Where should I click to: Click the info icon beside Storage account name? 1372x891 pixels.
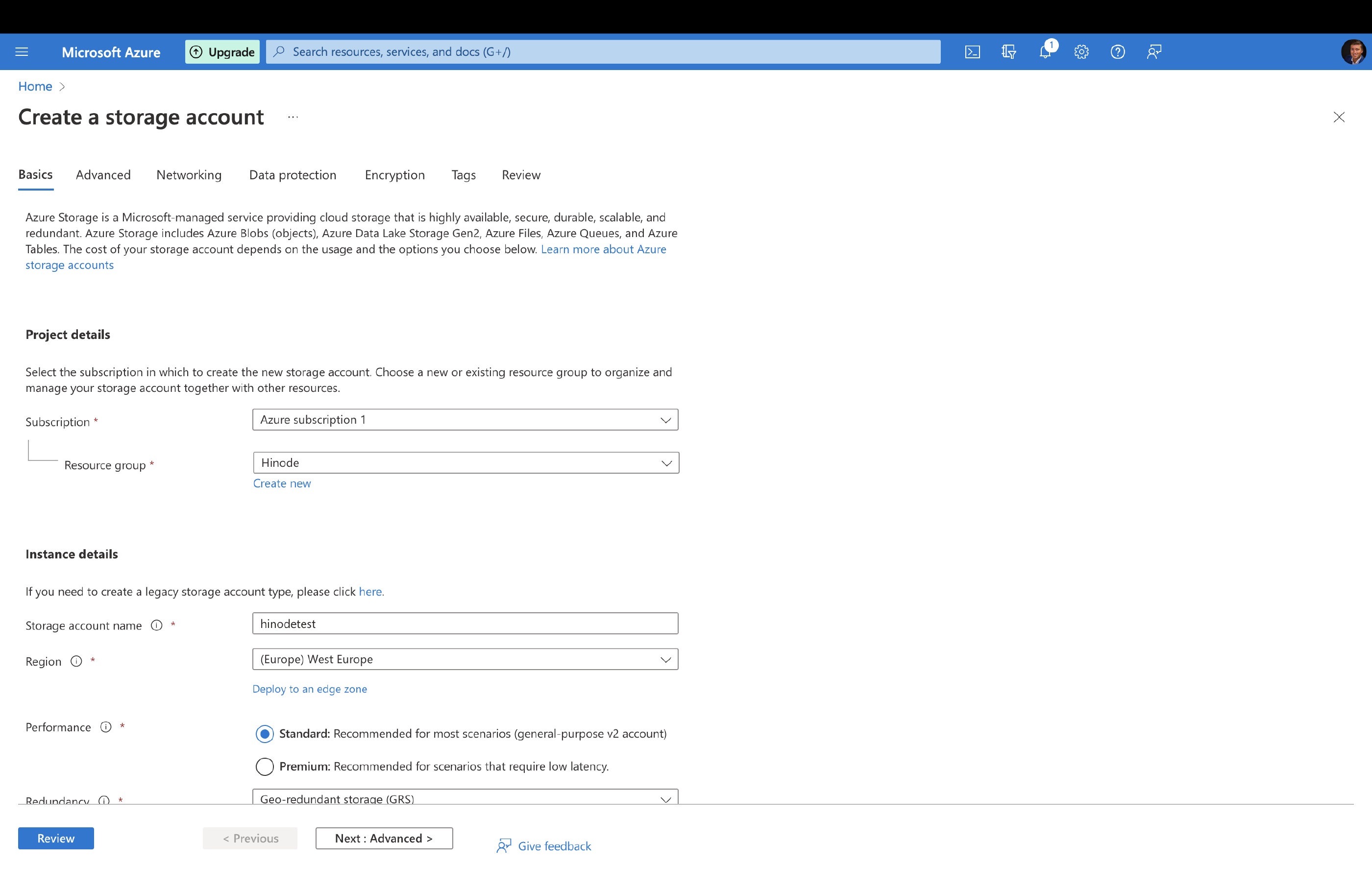(156, 626)
